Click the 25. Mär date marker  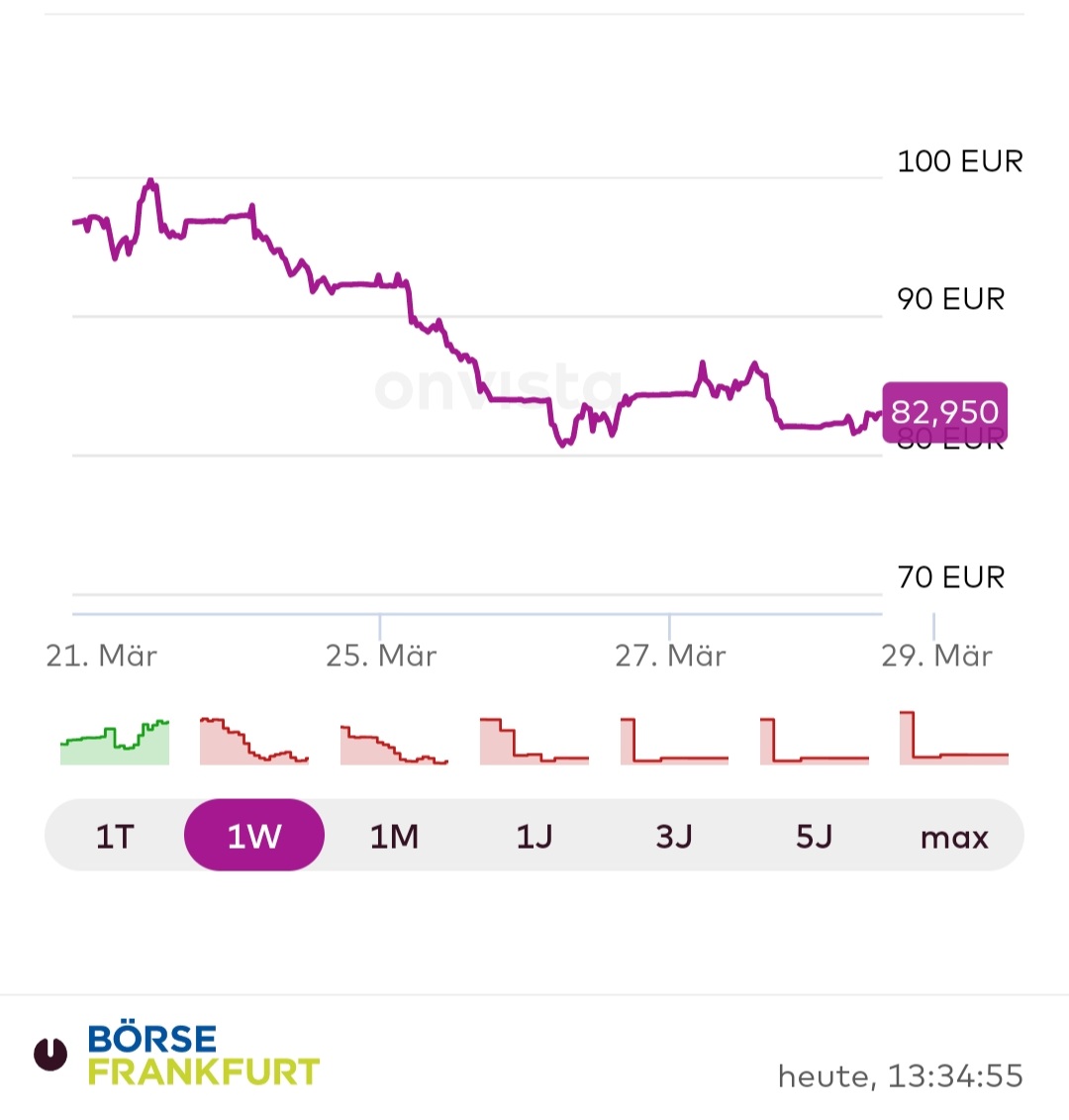click(x=381, y=656)
